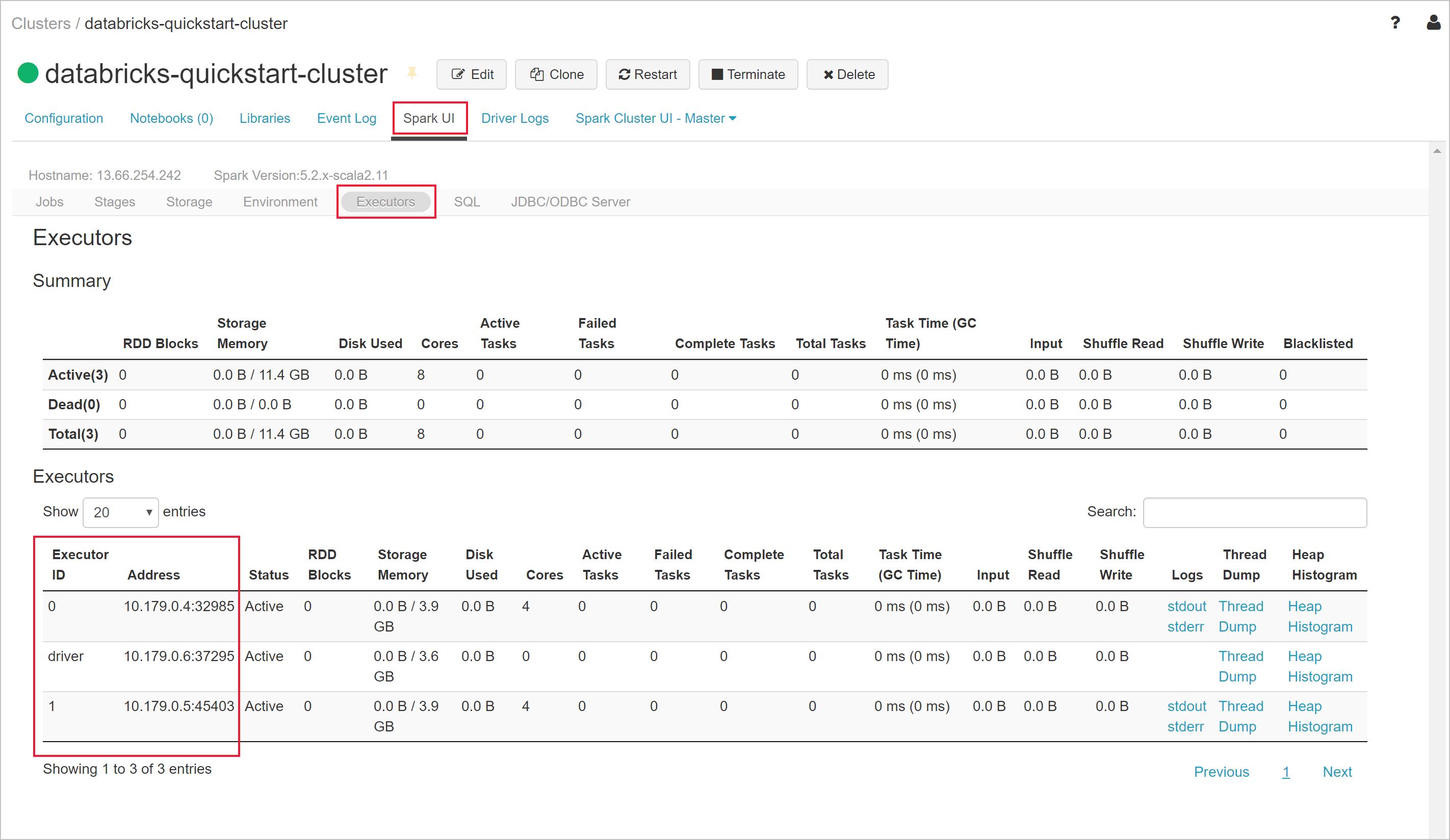
Task: Navigate to the Storage section
Action: coord(189,202)
